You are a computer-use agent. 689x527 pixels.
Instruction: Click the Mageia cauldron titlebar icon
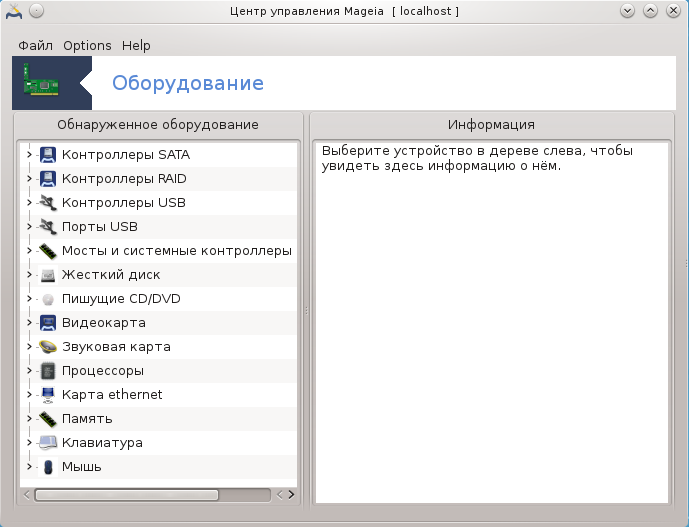(14, 11)
